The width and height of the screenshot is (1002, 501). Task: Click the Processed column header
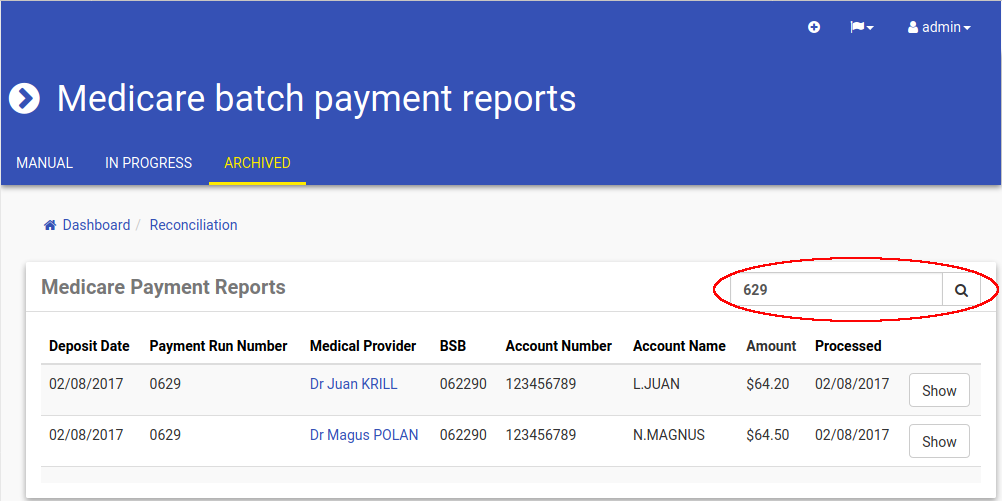click(x=848, y=346)
